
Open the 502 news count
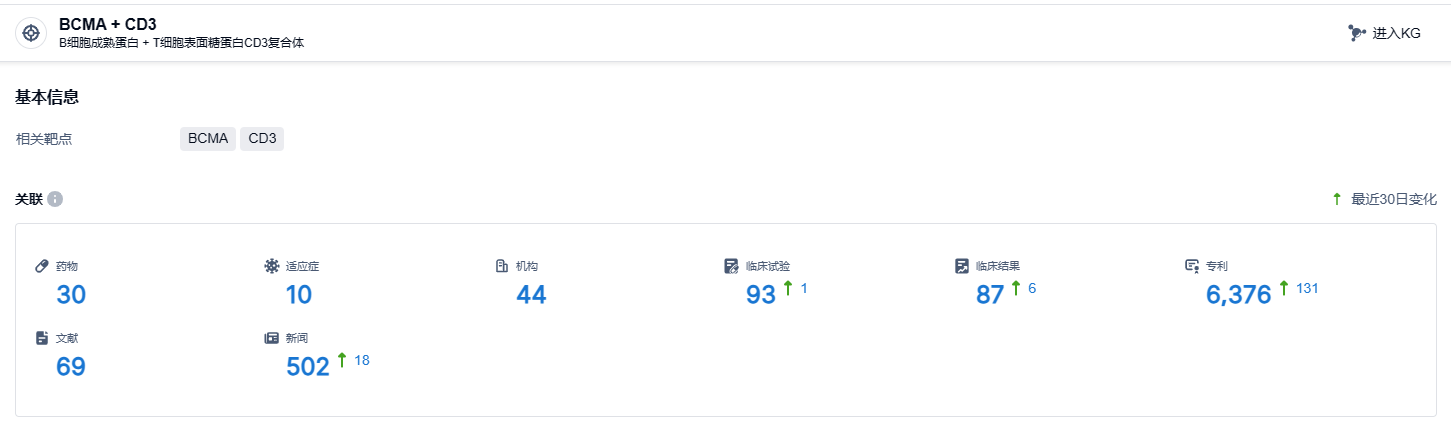(307, 367)
